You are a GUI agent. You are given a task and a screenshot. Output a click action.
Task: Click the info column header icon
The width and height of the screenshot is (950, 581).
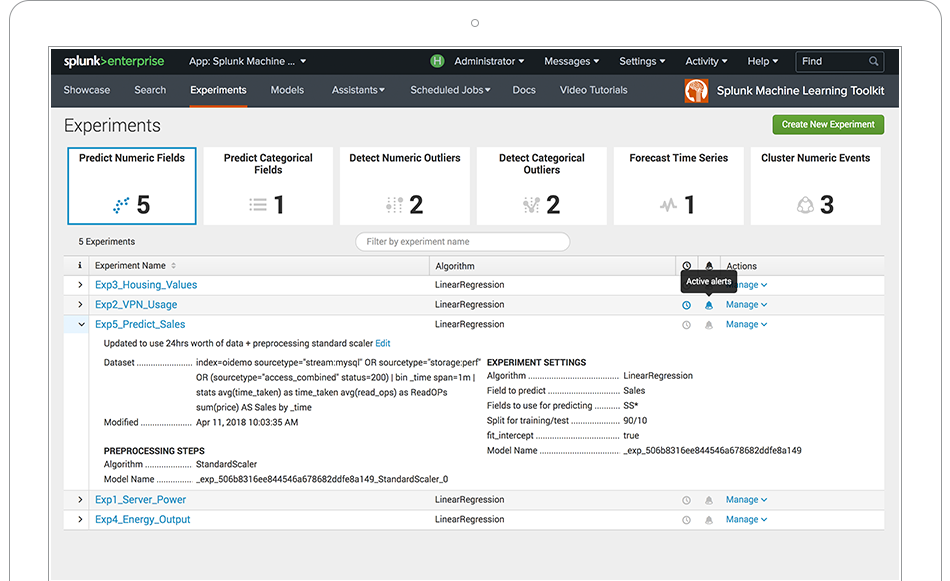(79, 265)
